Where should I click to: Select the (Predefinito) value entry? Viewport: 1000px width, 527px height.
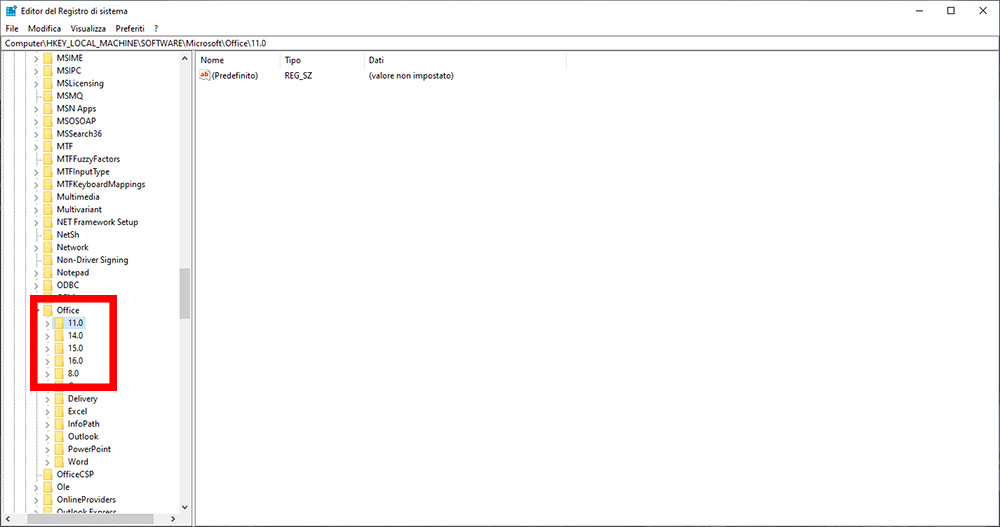click(235, 76)
